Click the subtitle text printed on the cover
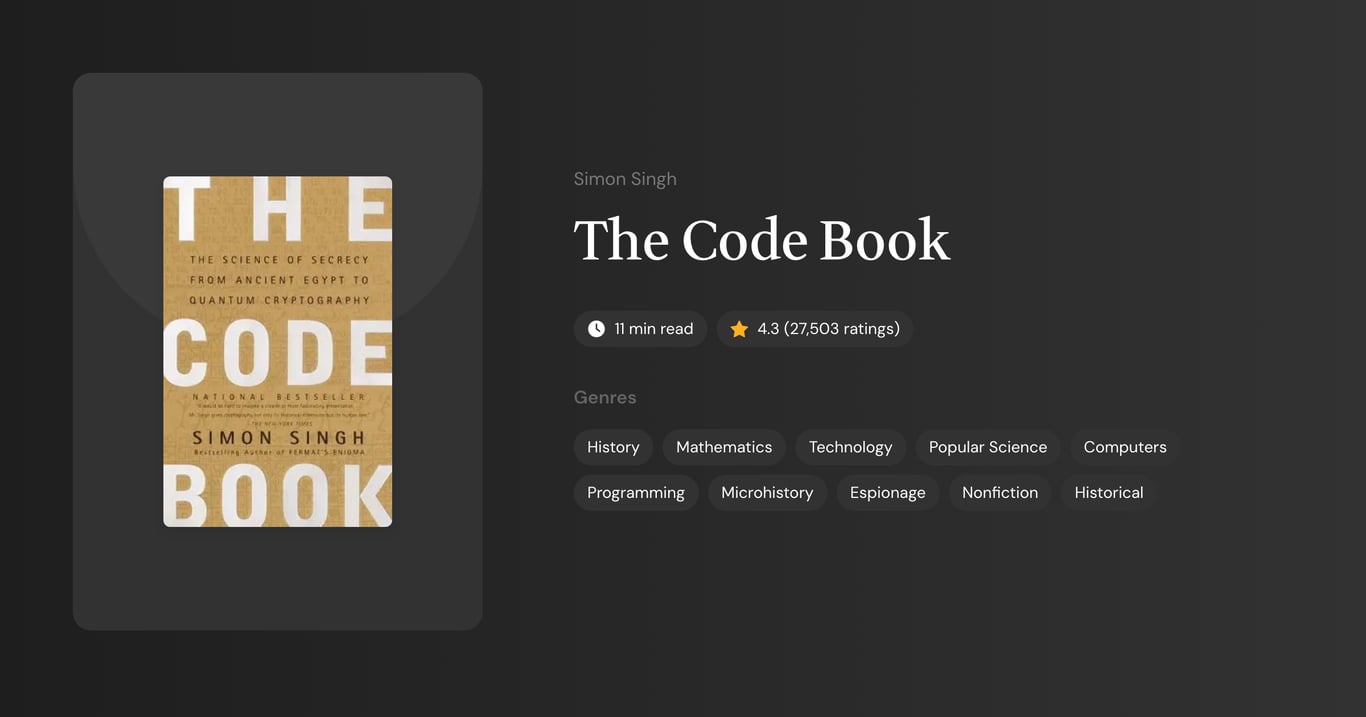This screenshot has width=1366, height=717. [279, 280]
